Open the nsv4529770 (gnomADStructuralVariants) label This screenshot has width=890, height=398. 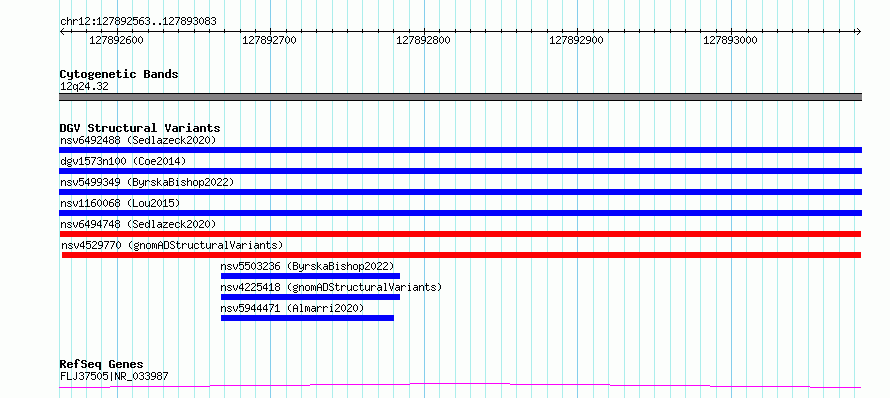click(x=172, y=245)
